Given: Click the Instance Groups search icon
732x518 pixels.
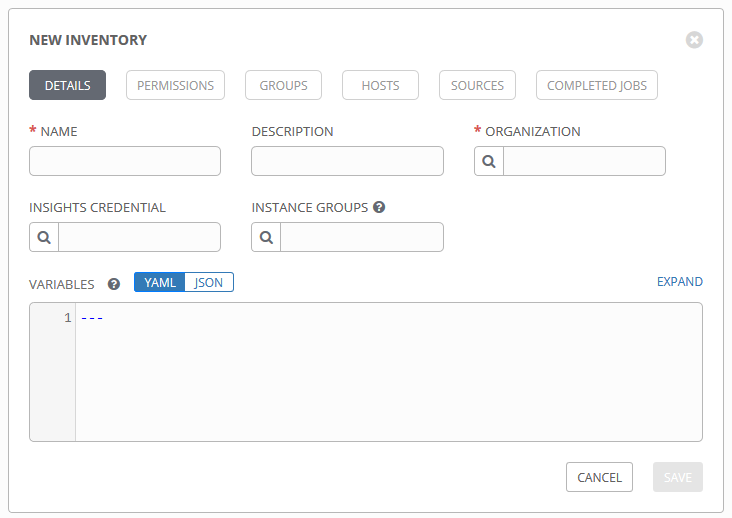Looking at the screenshot, I should tap(266, 237).
